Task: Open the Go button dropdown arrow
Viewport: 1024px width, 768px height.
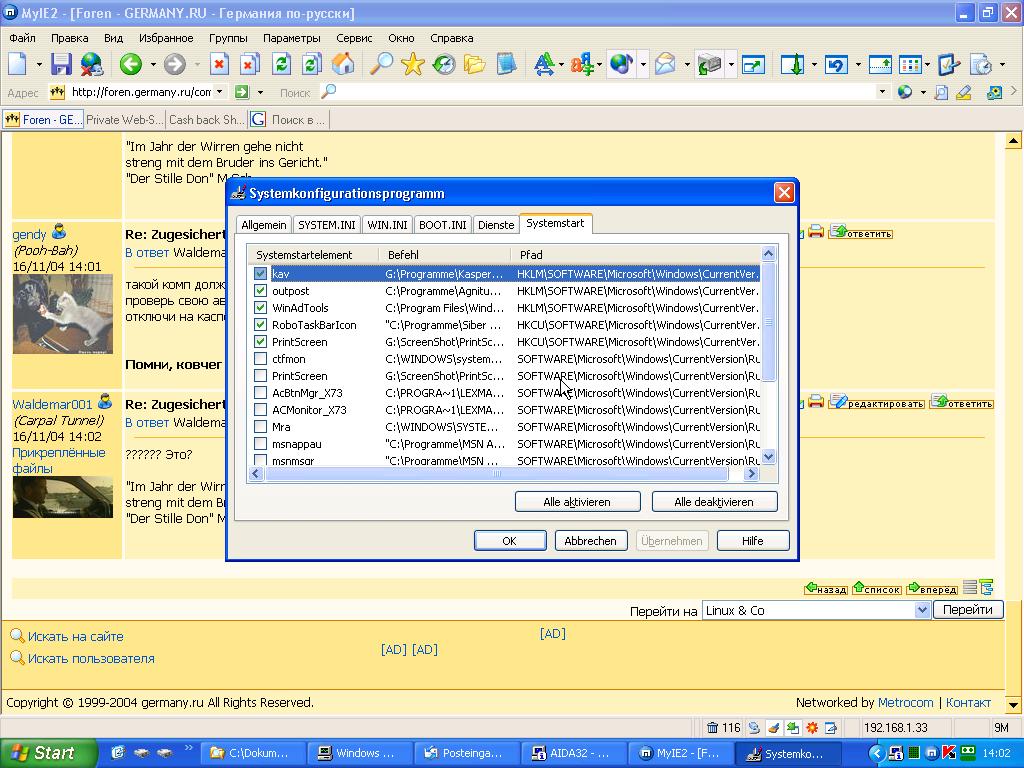Action: [260, 92]
